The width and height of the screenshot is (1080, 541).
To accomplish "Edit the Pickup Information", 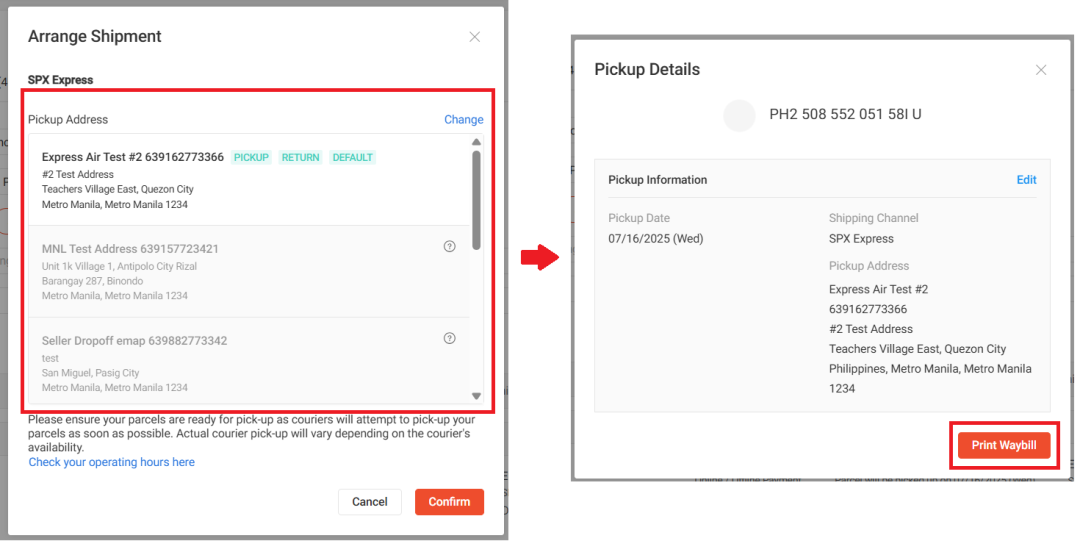I will tap(1026, 180).
